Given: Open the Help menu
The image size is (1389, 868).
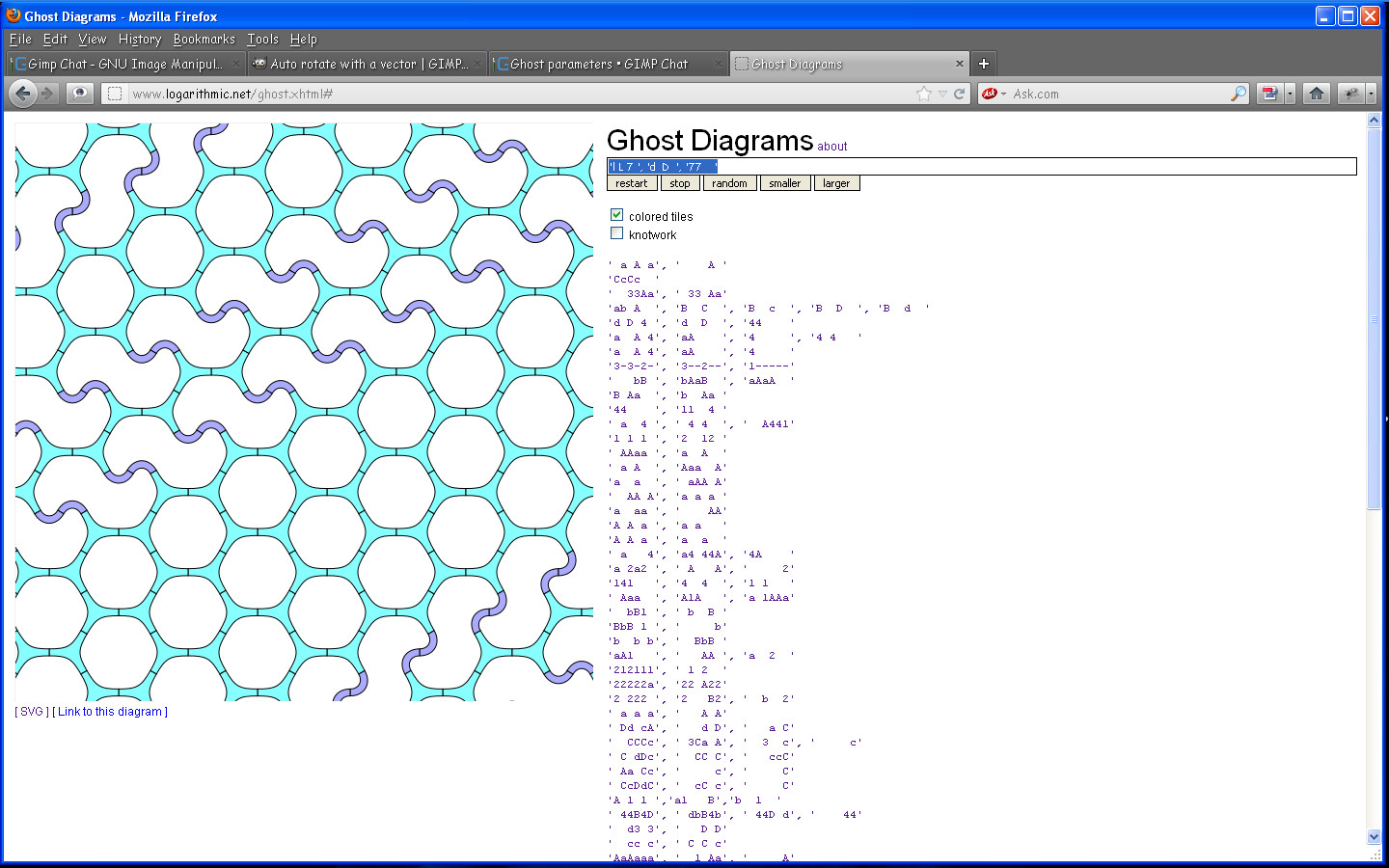Looking at the screenshot, I should click(x=304, y=40).
